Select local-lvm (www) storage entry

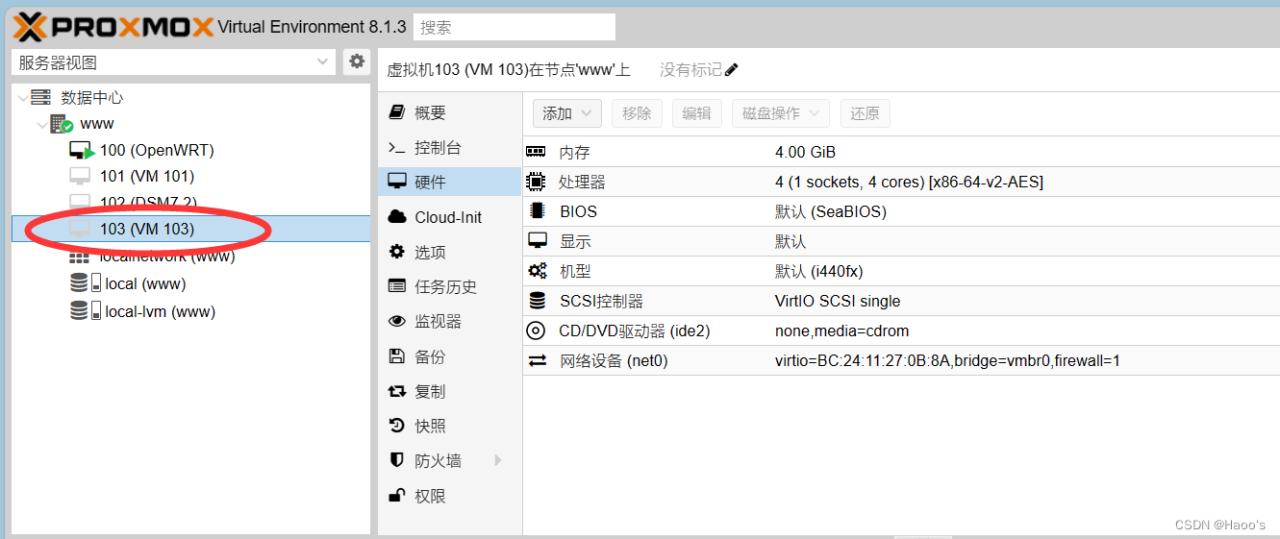(x=160, y=312)
